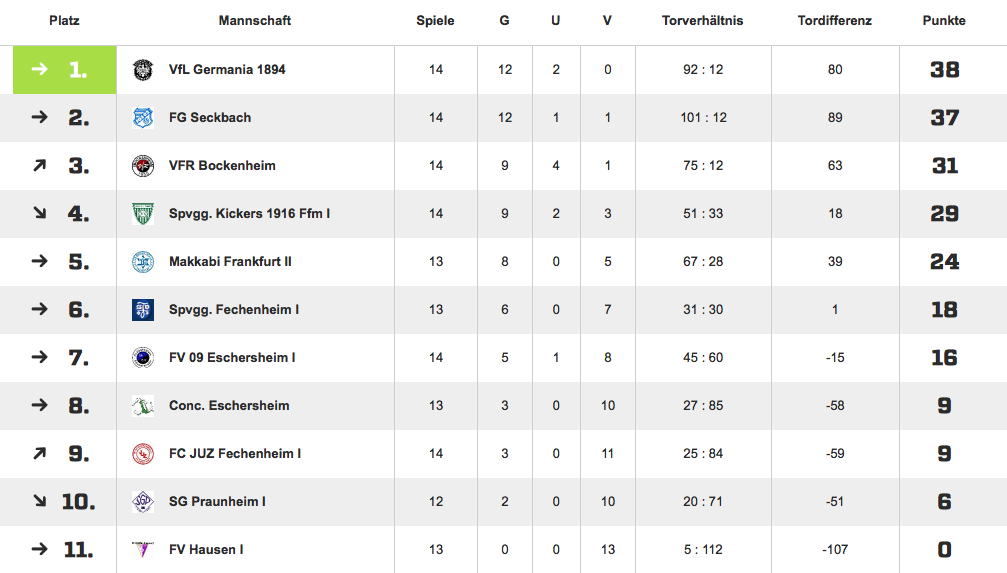1007x573 pixels.
Task: Click the Tordifferenz column header
Action: click(x=835, y=21)
